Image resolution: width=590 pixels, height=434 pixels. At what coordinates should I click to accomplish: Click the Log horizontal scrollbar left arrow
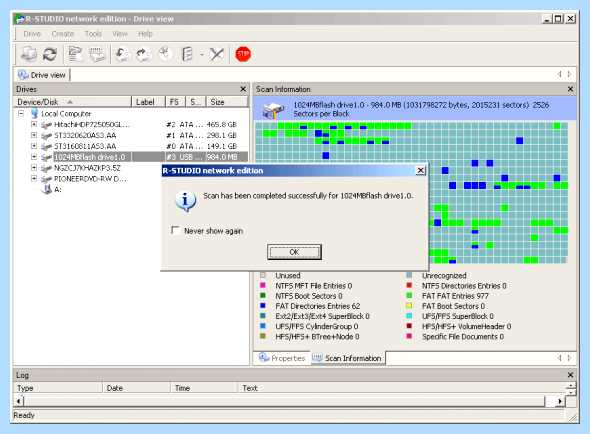(18, 402)
